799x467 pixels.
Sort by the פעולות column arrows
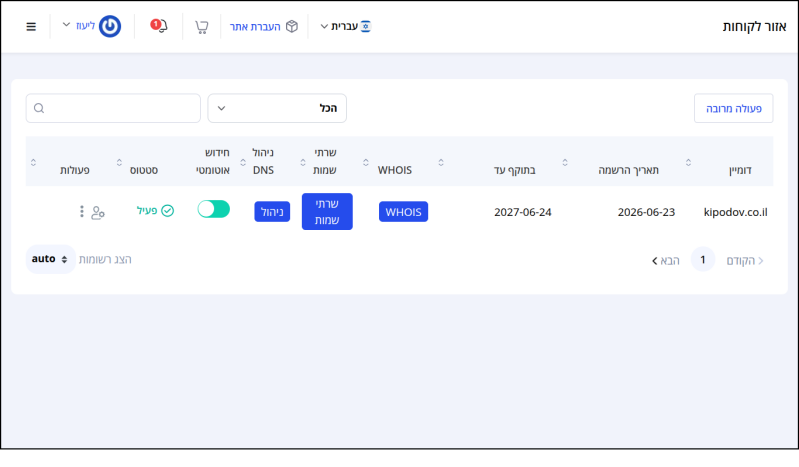(x=33, y=162)
